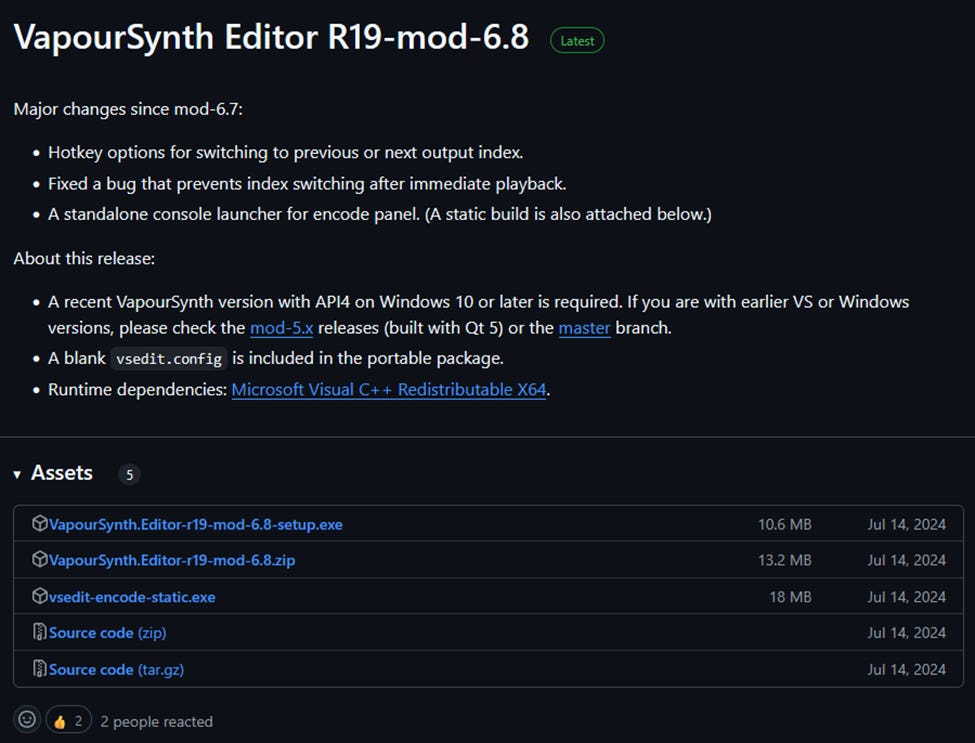Image resolution: width=975 pixels, height=743 pixels.
Task: Click the package icon beside mod-6.8.zip asset
Action: (40, 560)
